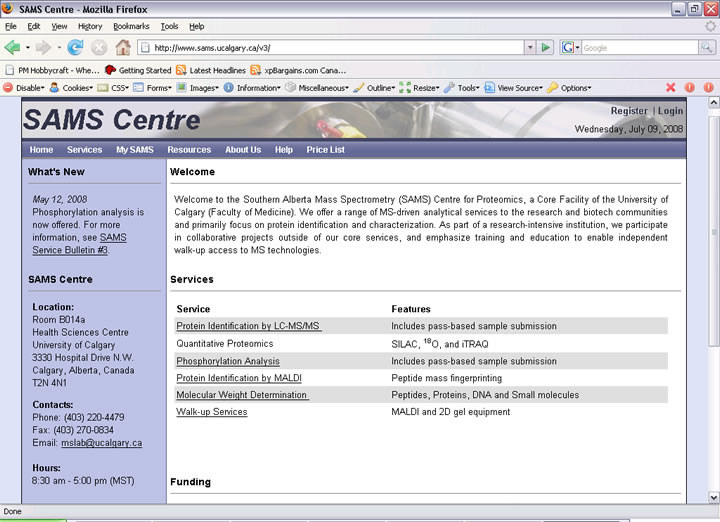Expand the address bar history dropdown
Screen dimensions: 720x522
click(x=530, y=47)
